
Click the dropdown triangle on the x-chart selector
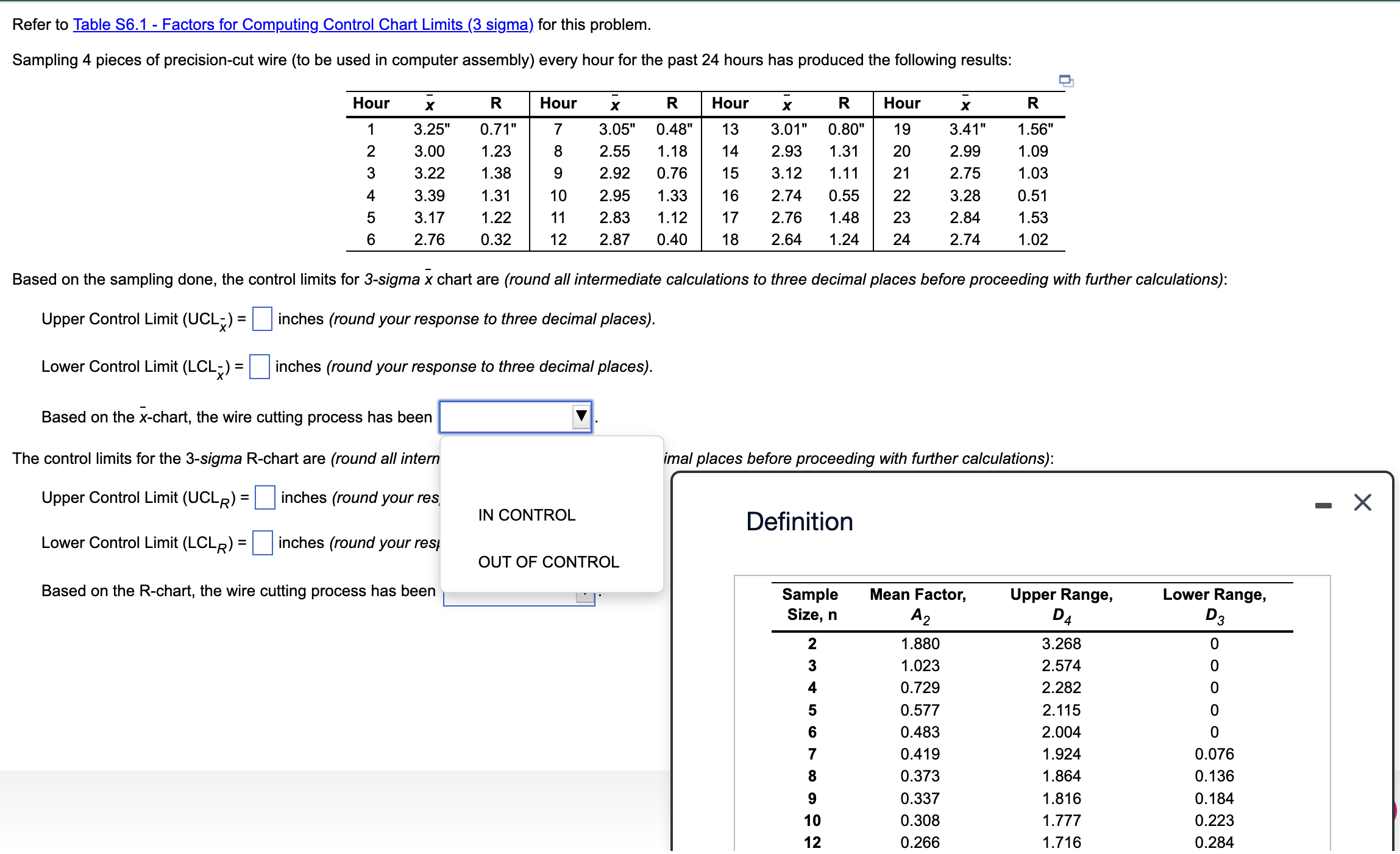[580, 416]
